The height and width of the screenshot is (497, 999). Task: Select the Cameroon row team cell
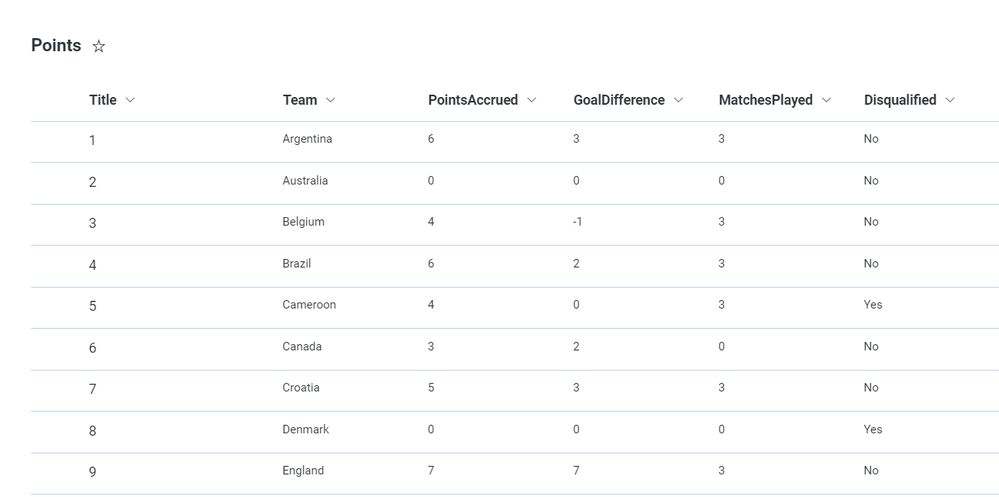tap(309, 305)
